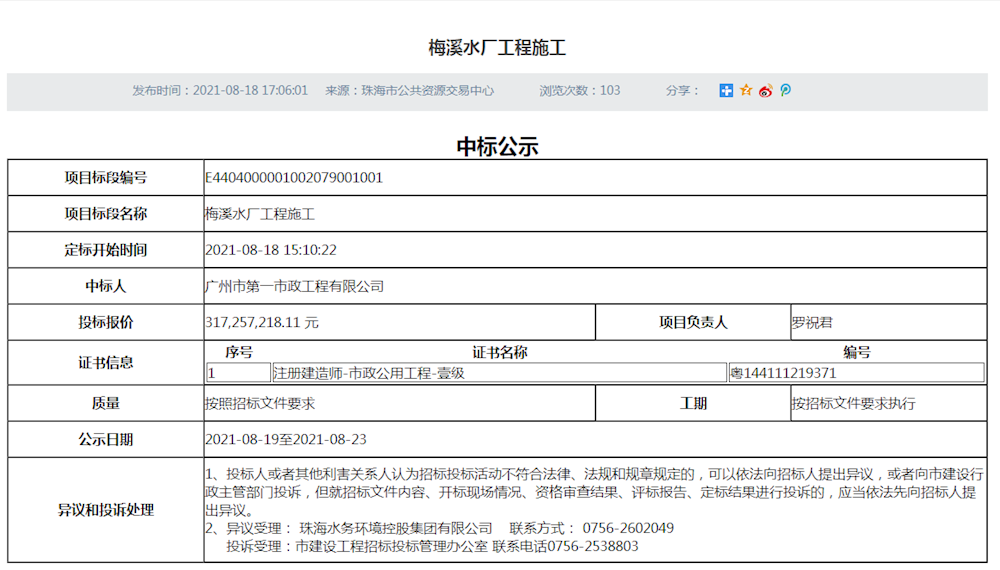Share to Sina Weibo via red icon
The image size is (1000, 570).
click(x=766, y=91)
